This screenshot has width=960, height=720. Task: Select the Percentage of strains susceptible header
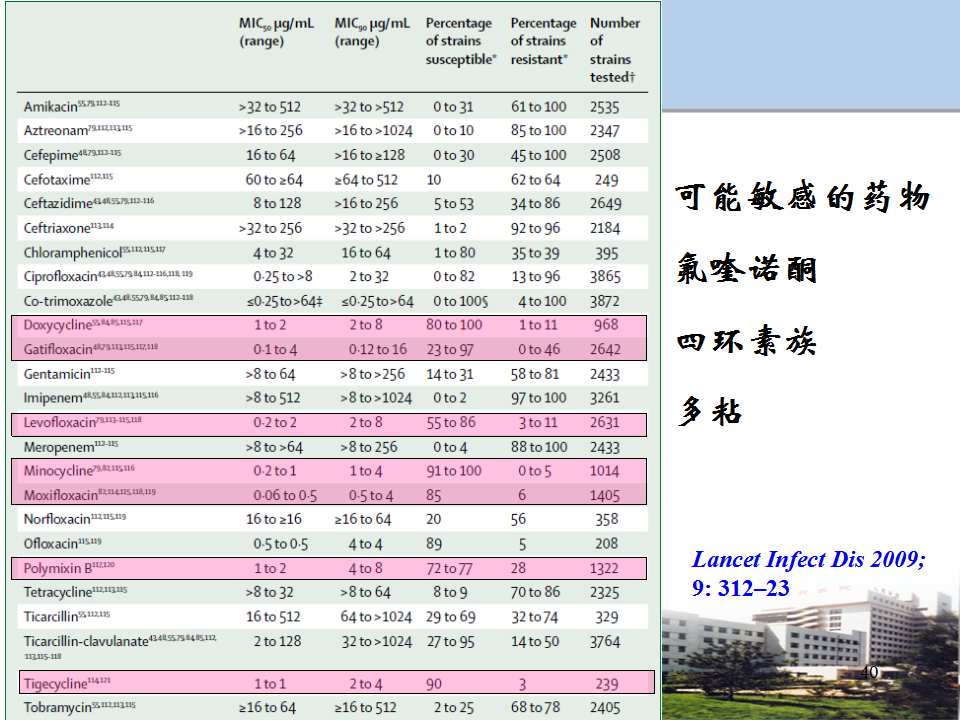461,41
